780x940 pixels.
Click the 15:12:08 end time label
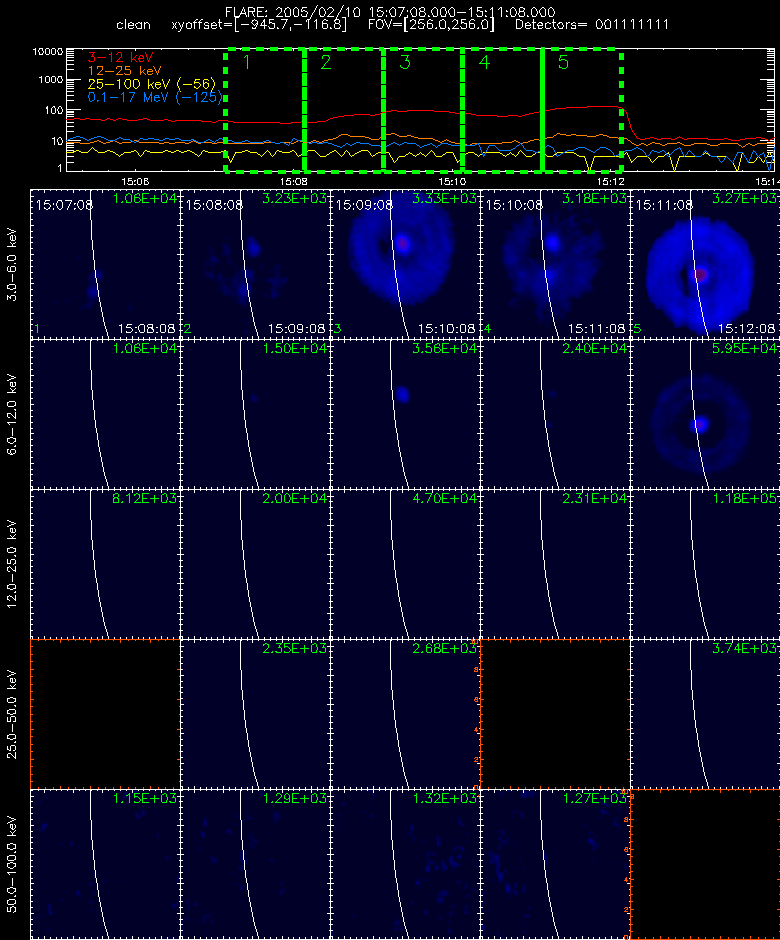[746, 329]
